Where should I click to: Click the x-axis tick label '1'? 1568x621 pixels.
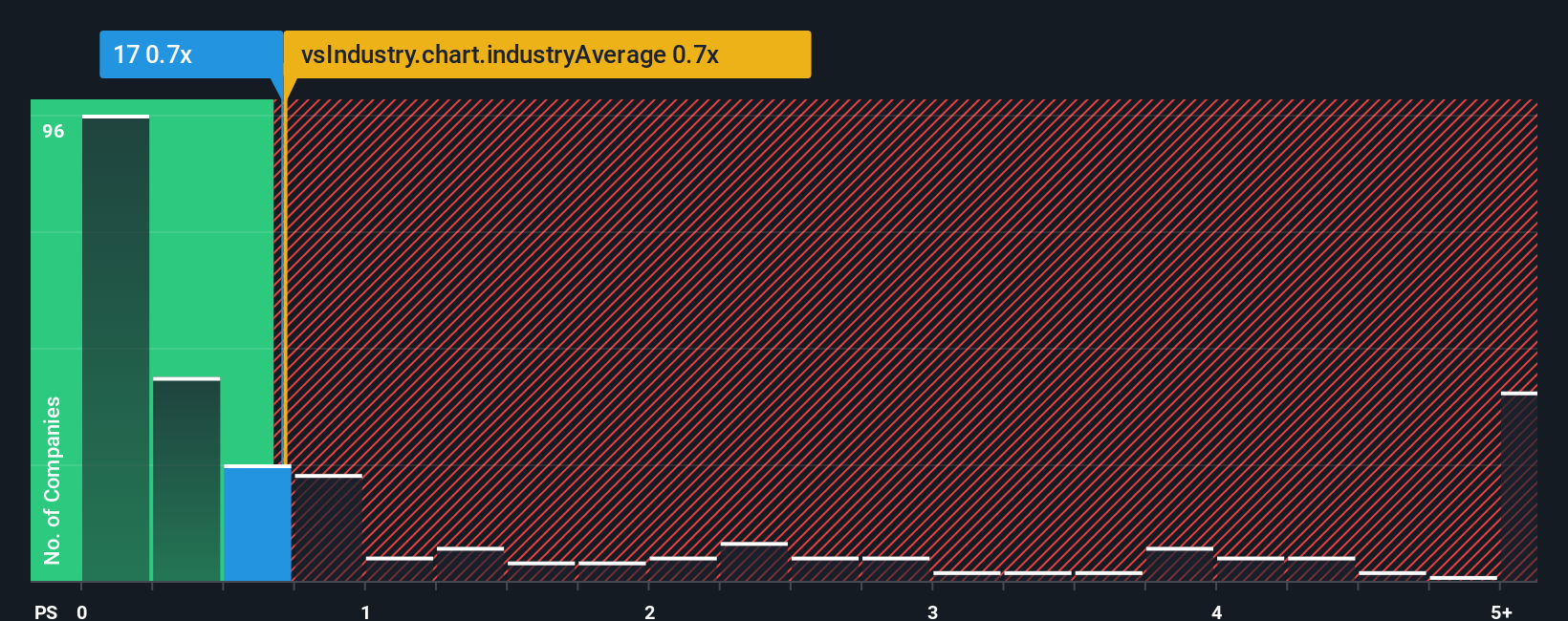[365, 611]
